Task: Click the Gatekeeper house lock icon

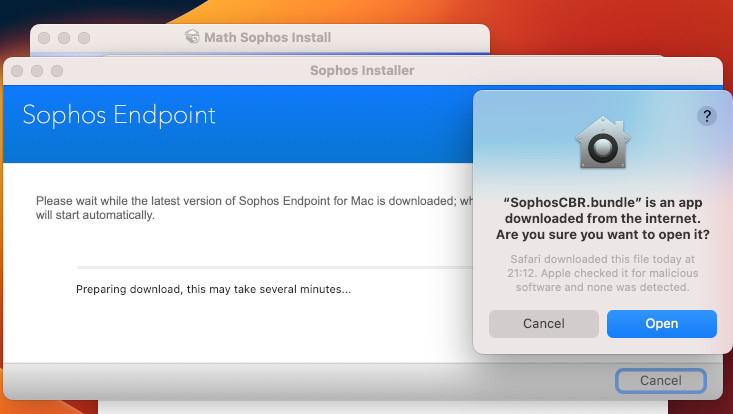Action: 603,143
